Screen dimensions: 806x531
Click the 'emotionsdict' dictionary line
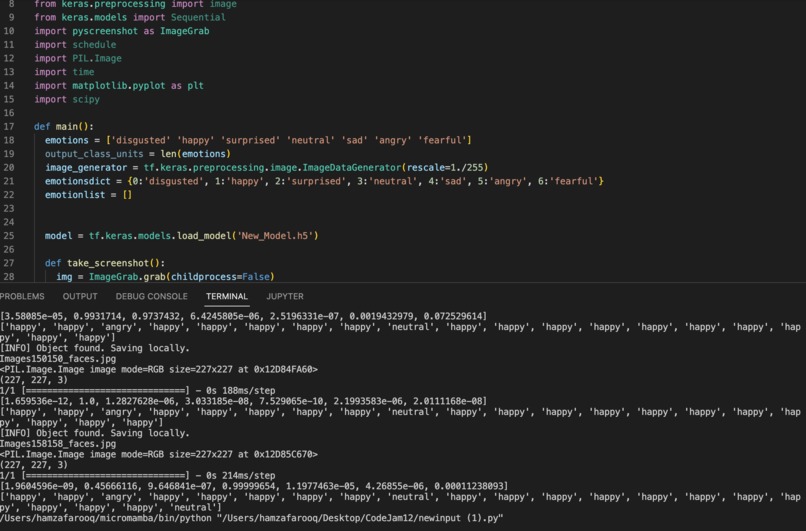click(x=324, y=181)
